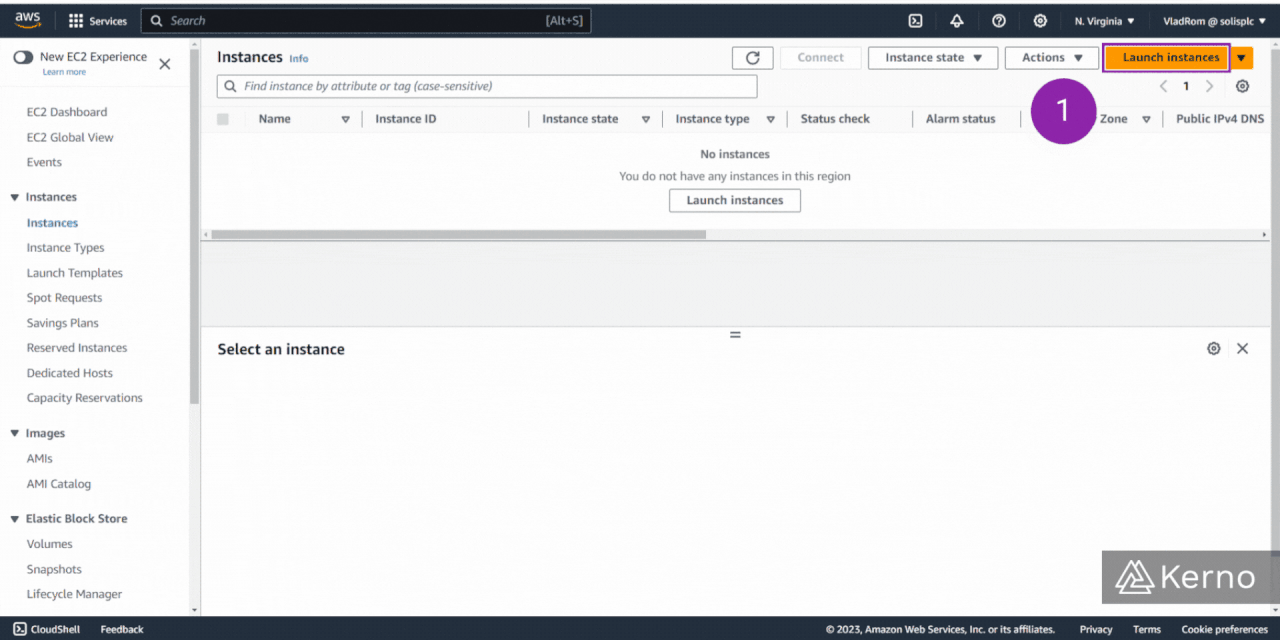Select Instances in the sidebar
Screen dimensions: 1280x640
pyautogui.click(x=52, y=223)
